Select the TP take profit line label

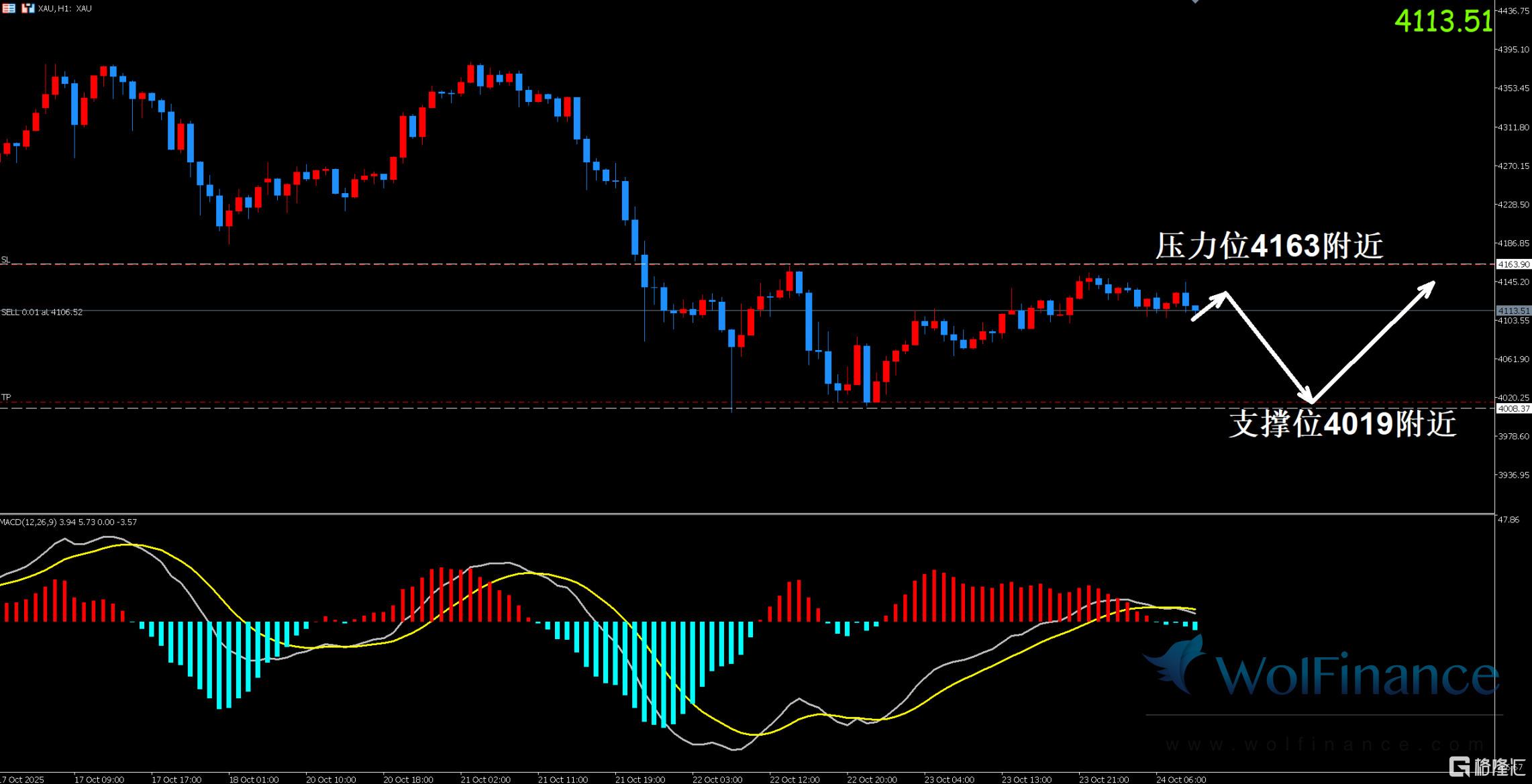5,397
